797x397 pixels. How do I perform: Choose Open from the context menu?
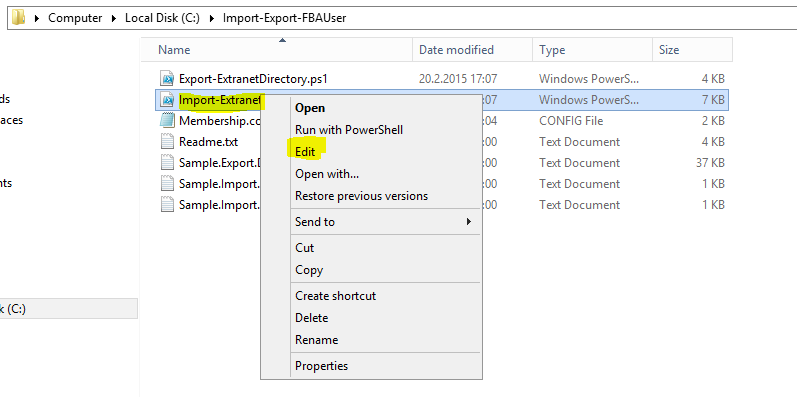pyautogui.click(x=310, y=108)
